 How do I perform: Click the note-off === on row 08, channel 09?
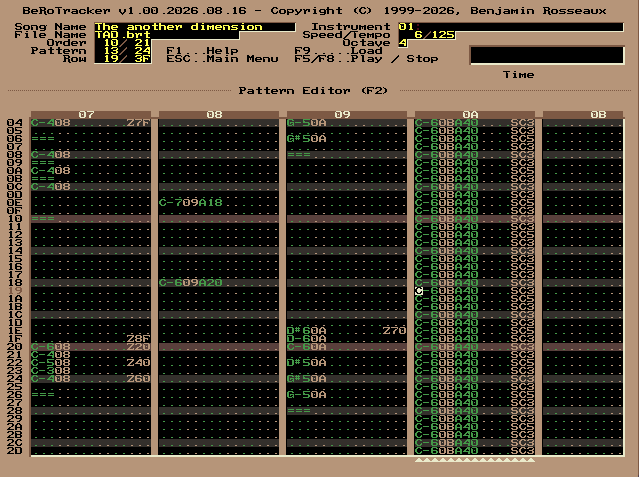click(299, 155)
